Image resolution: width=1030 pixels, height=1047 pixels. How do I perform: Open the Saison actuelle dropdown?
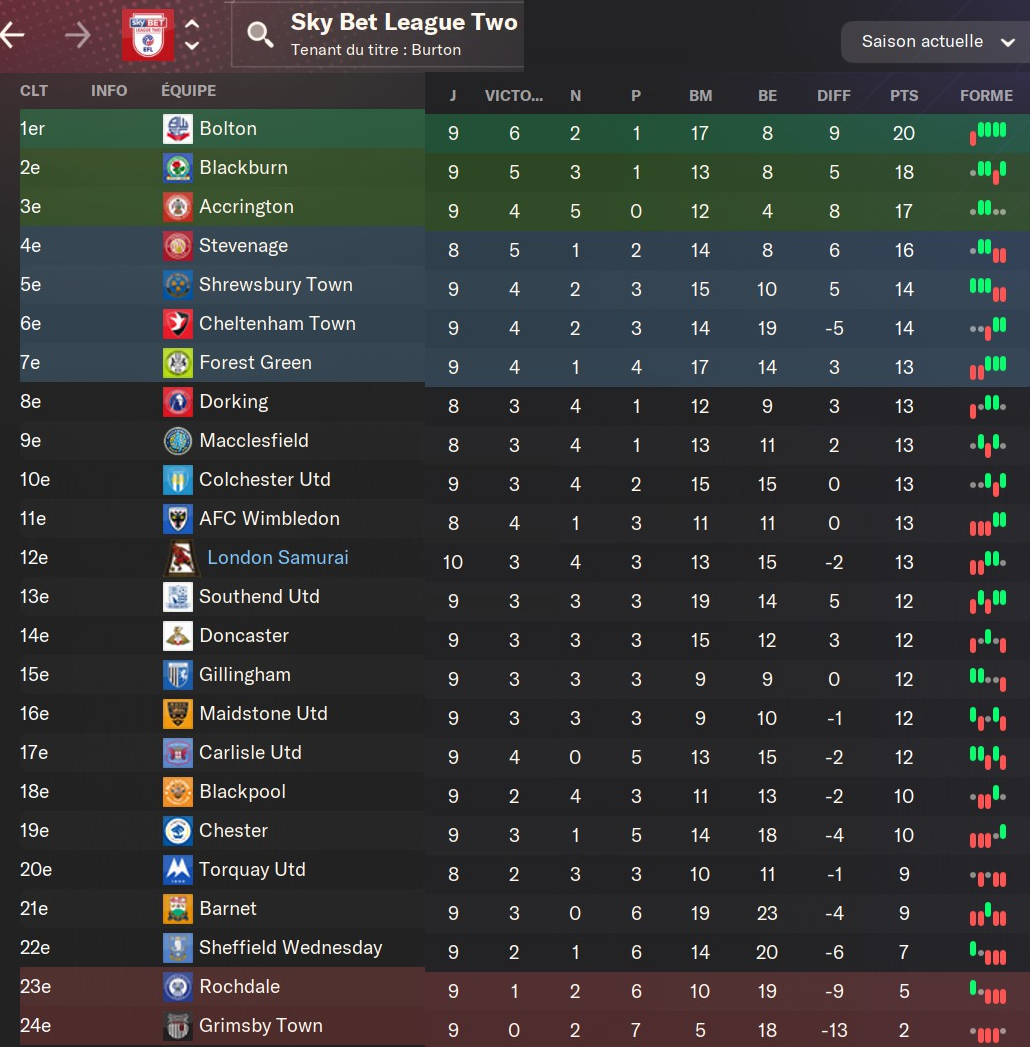click(935, 42)
